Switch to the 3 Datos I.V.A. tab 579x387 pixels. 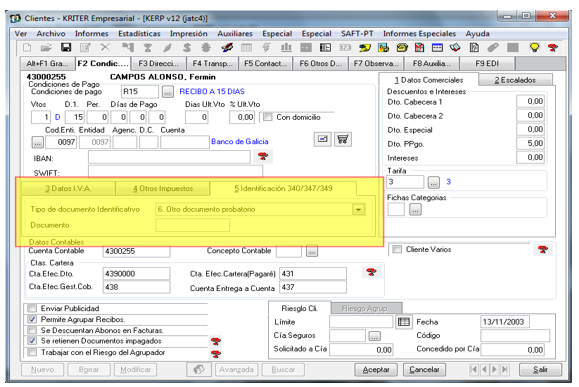(x=68, y=188)
